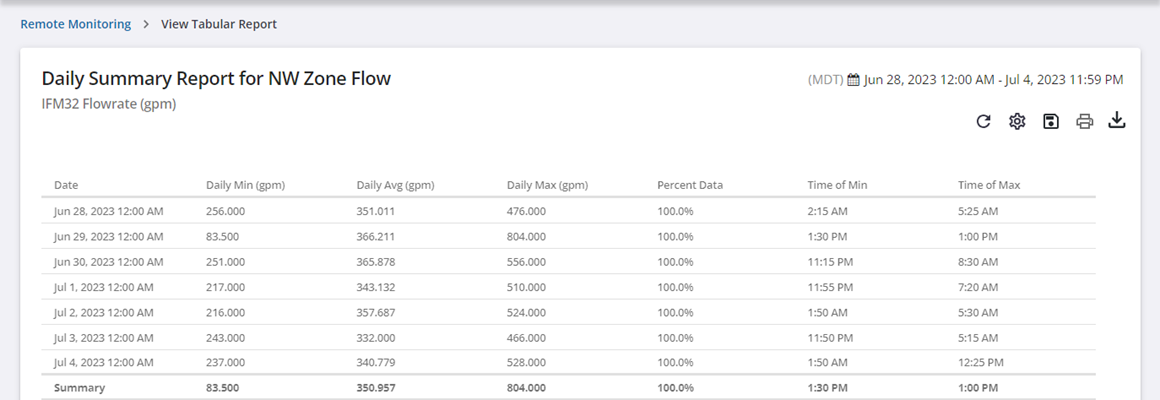Sort by Daily Min (gpm) column

pos(245,185)
